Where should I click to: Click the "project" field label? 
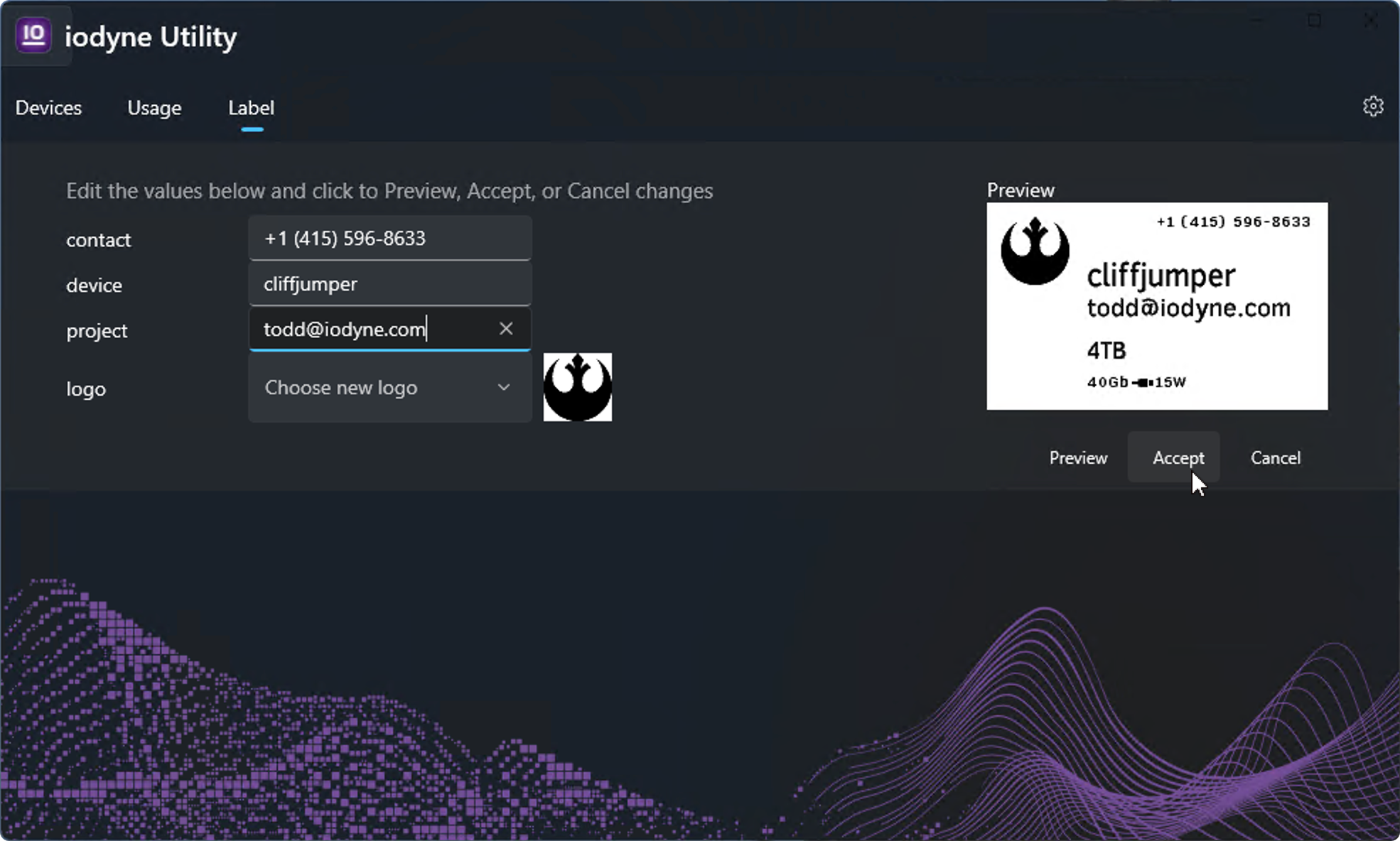(x=97, y=331)
